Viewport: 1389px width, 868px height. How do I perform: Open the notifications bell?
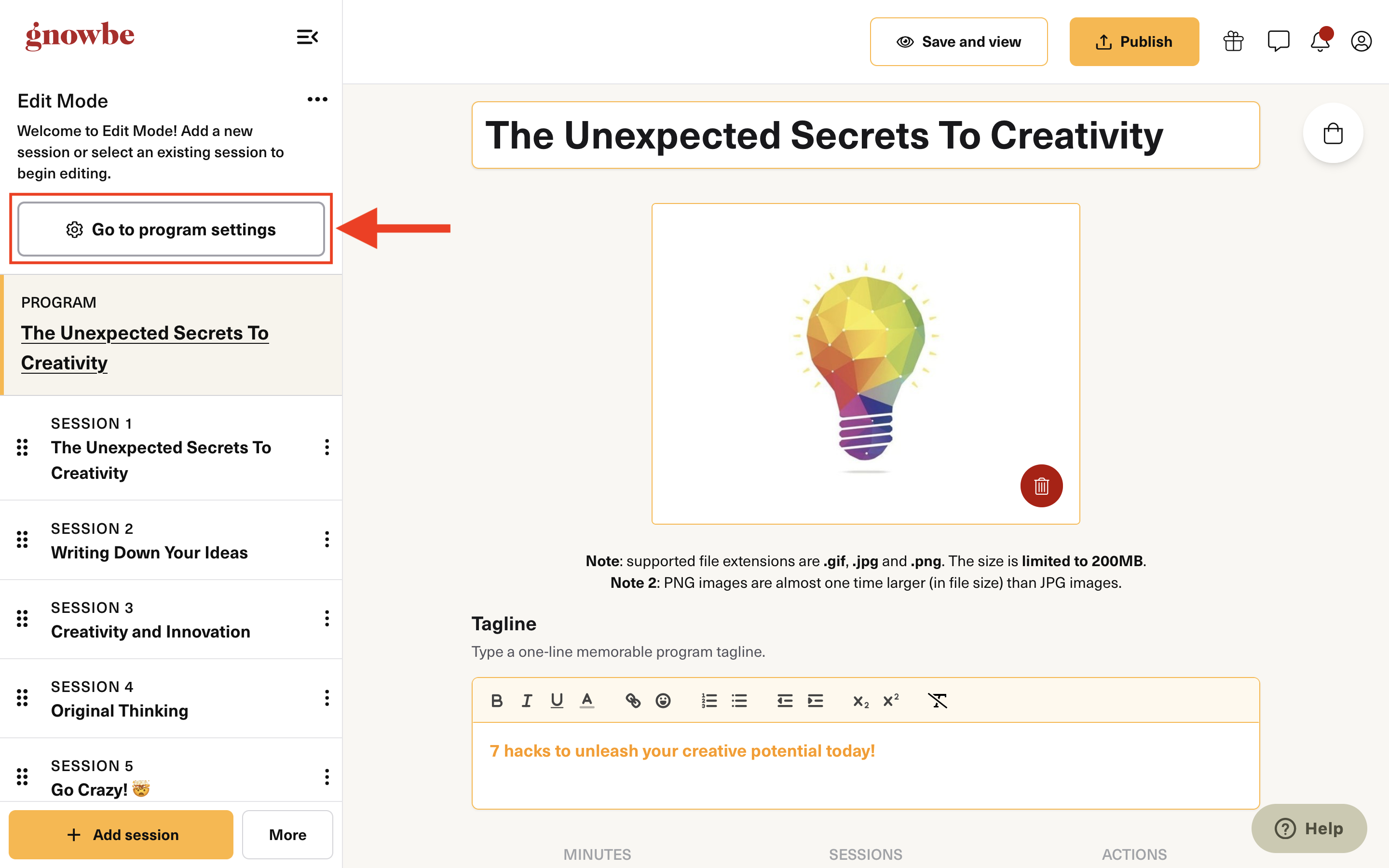1320,41
